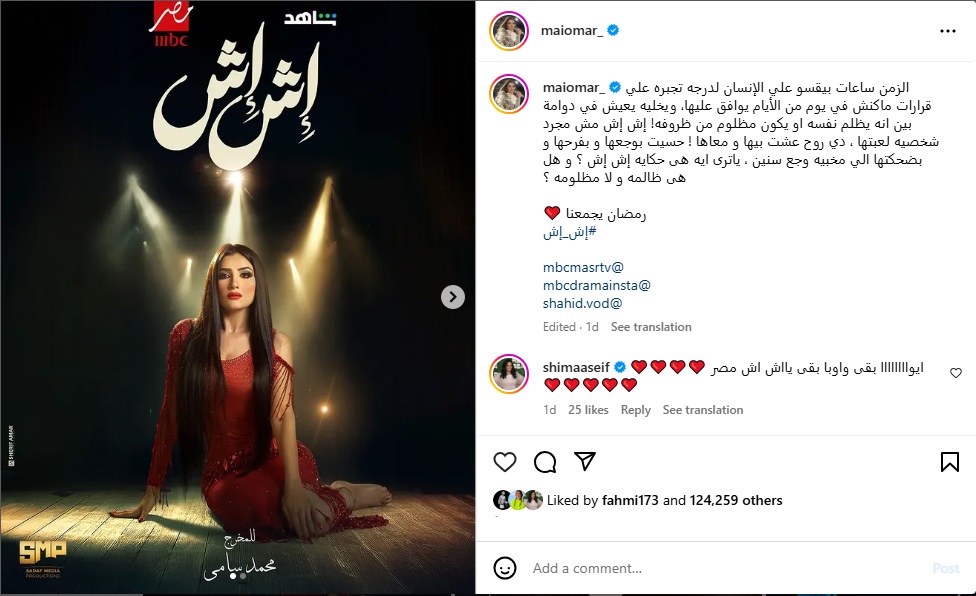Viewport: 976px width, 596px height.
Task: Click liker avatars beside Liked by
Action: click(518, 500)
